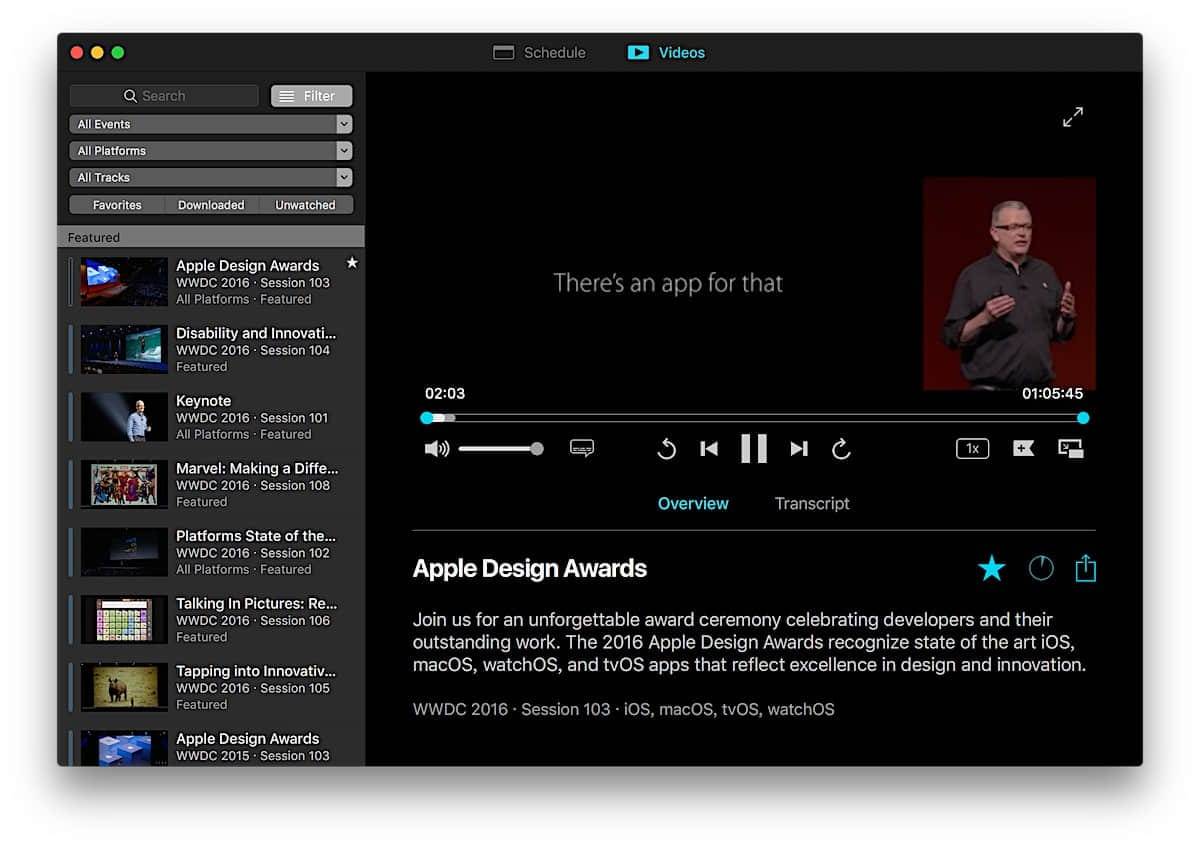Screen dimensions: 1200x848
Task: Enable picture-in-picture mode icon
Action: 1071,448
